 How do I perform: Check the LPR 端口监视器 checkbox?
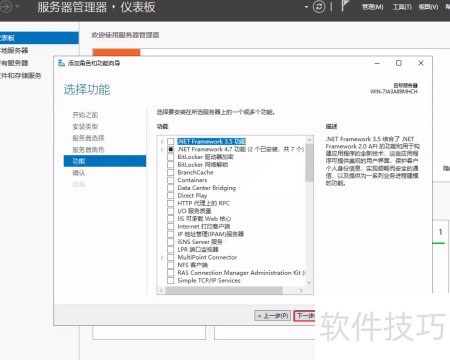tap(170, 249)
